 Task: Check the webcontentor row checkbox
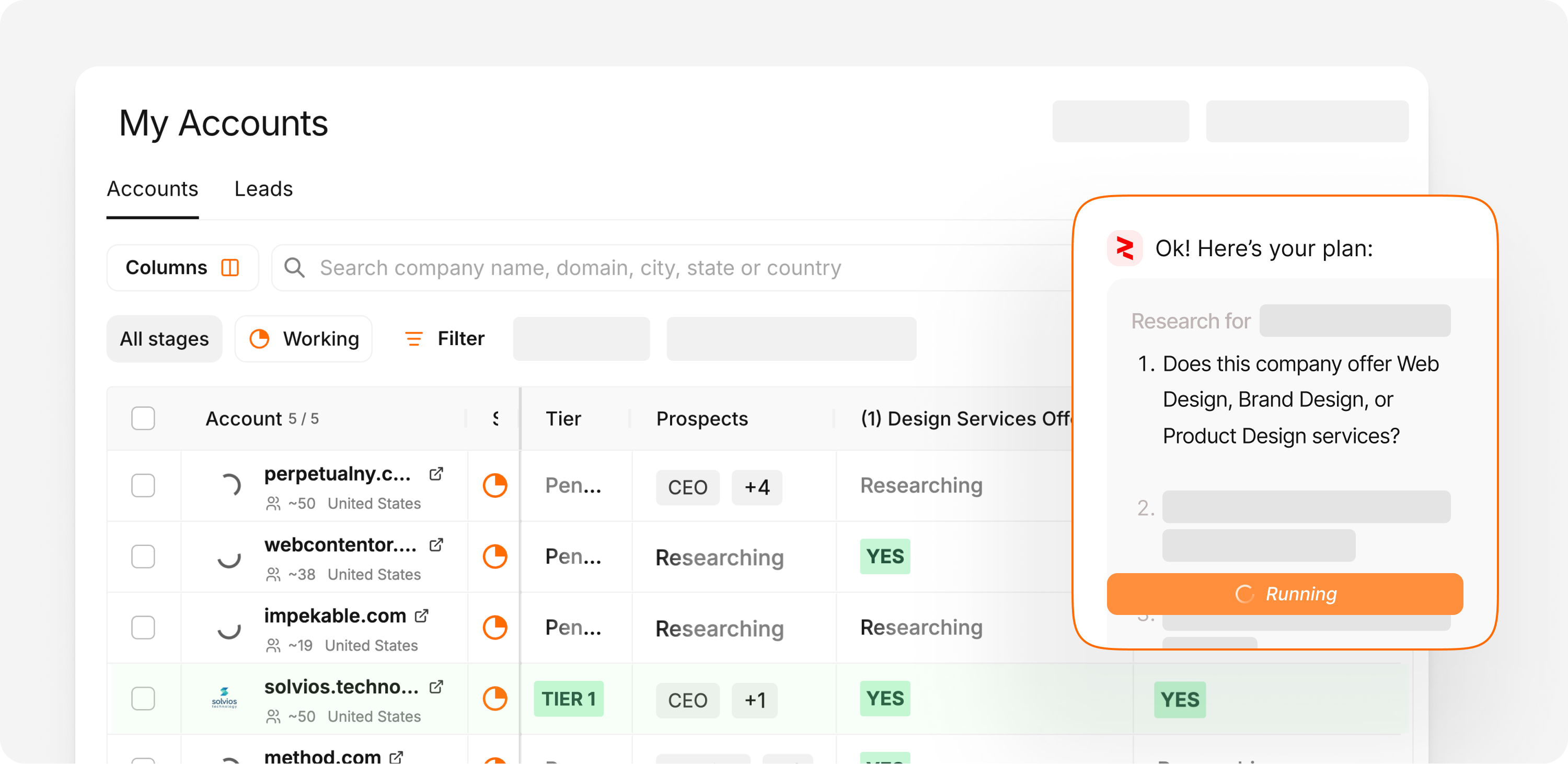(x=143, y=556)
